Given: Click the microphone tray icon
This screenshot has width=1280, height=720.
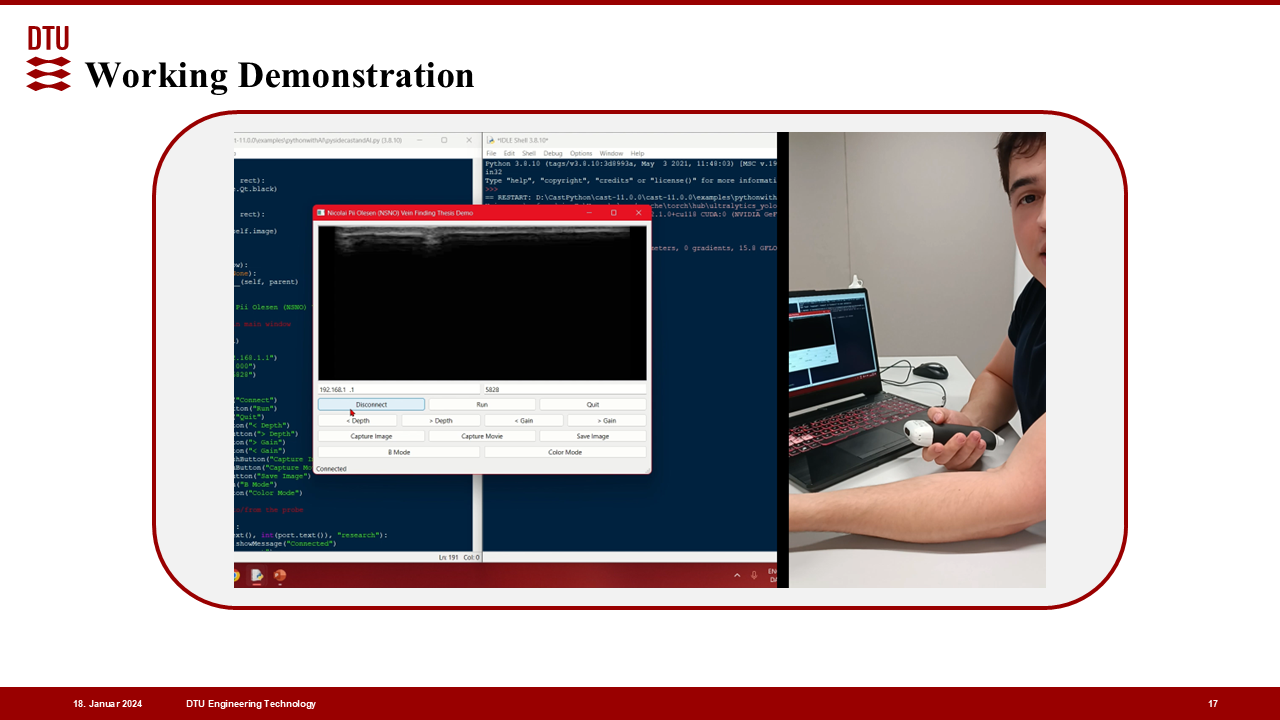Looking at the screenshot, I should 754,575.
